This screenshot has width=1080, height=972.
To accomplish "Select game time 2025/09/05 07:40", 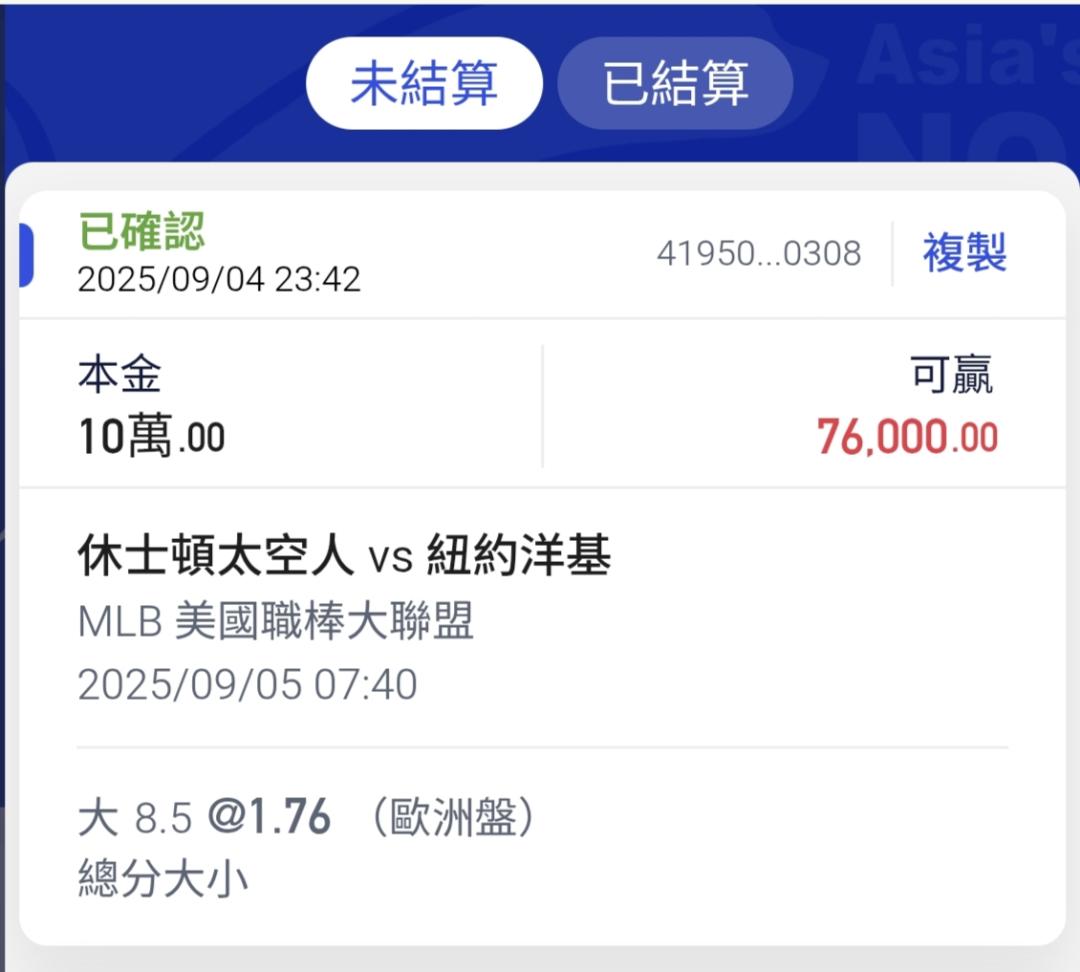I will [247, 685].
